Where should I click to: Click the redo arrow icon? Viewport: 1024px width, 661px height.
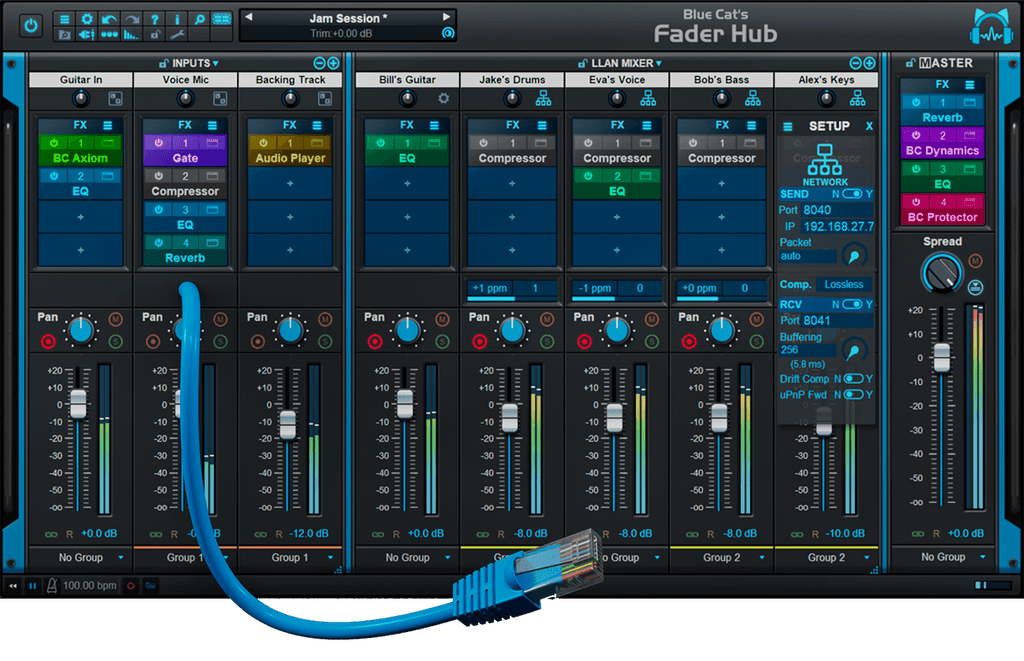click(x=132, y=19)
